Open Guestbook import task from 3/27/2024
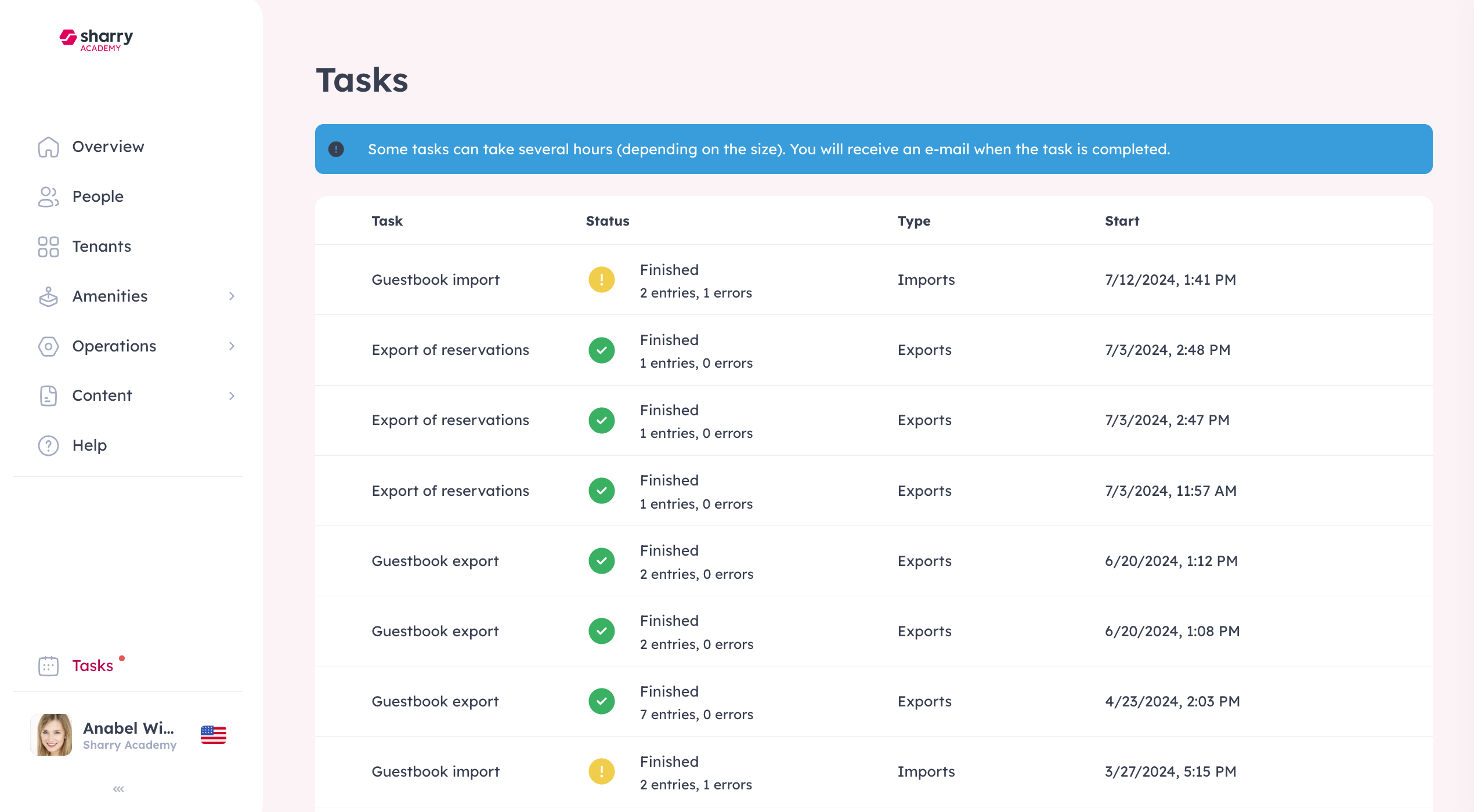Screen dimensions: 1474x812 [x=435, y=771]
